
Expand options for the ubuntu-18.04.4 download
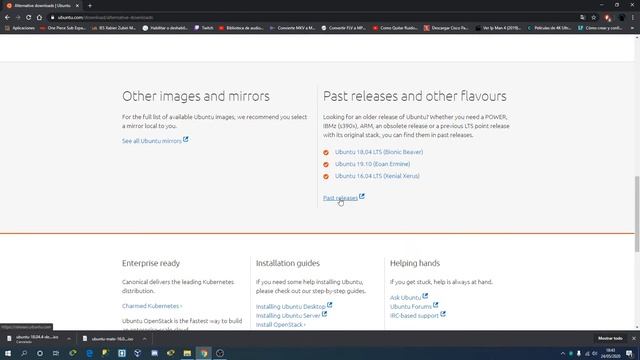point(69,339)
